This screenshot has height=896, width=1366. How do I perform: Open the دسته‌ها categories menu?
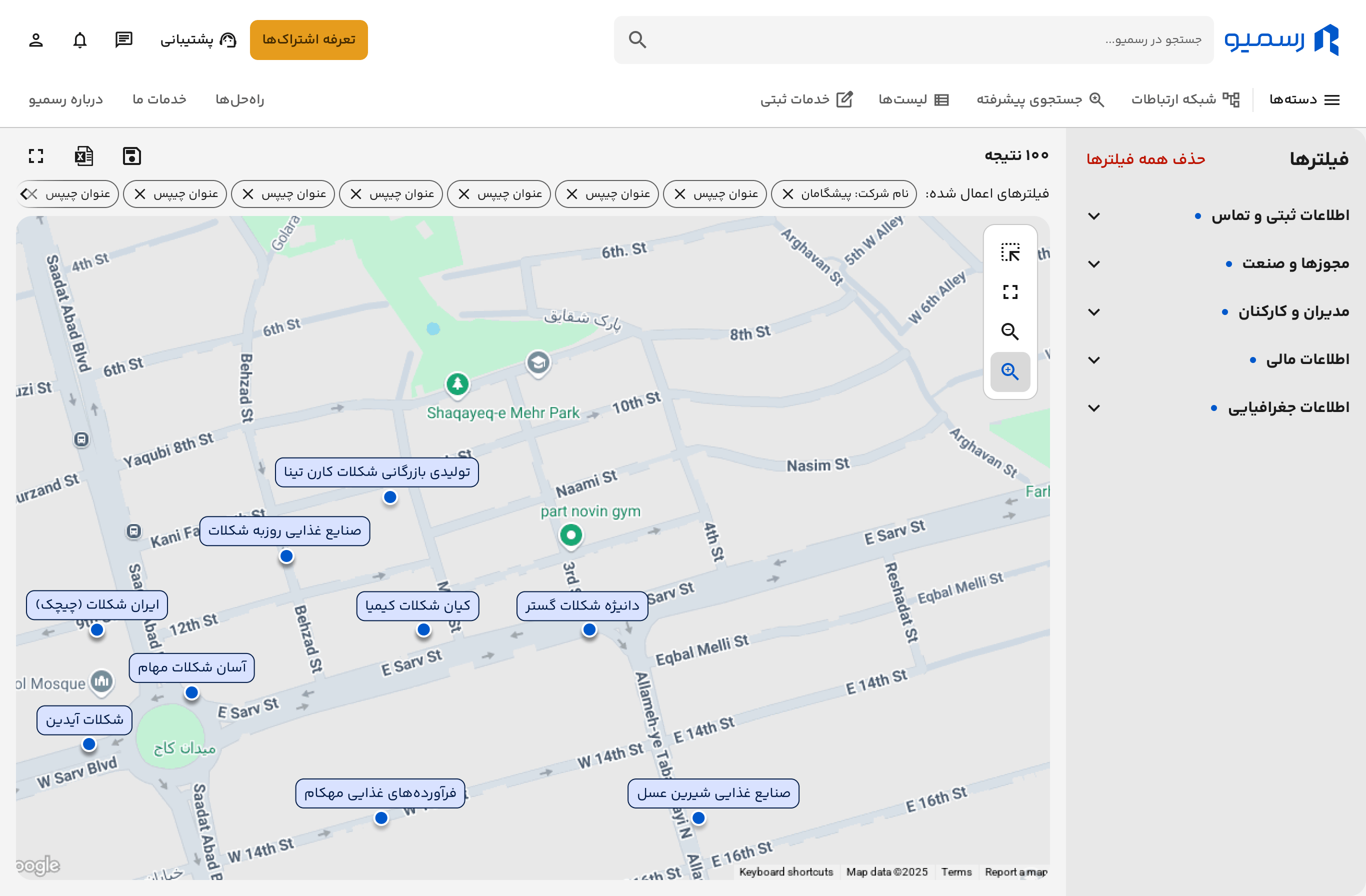(1304, 99)
